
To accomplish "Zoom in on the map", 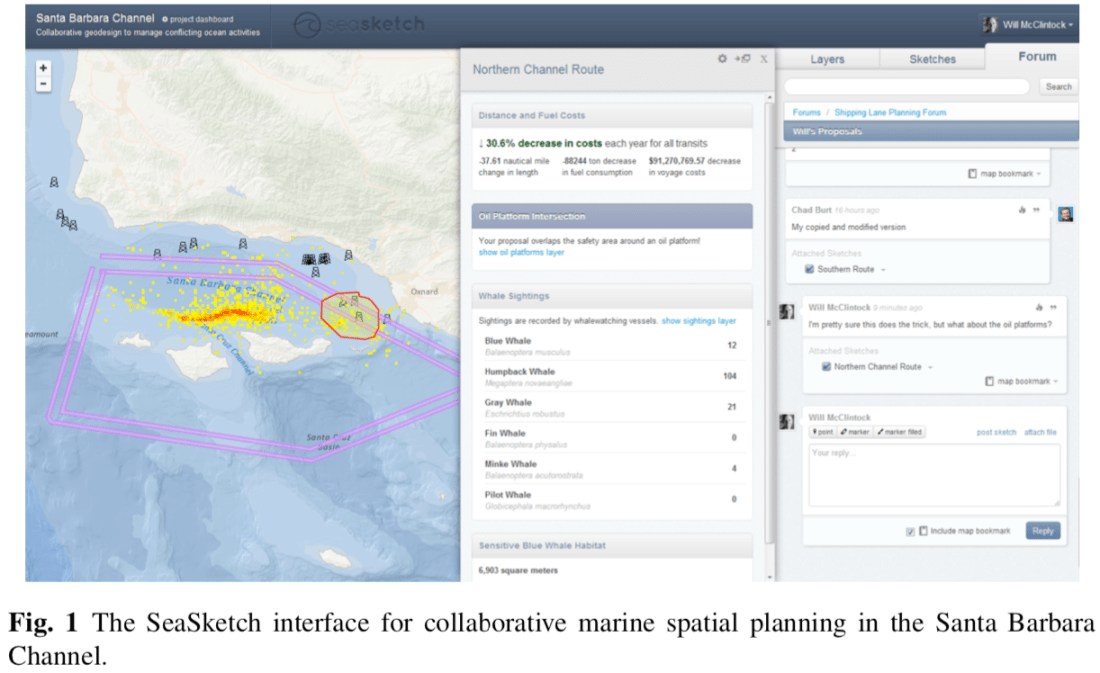I will tap(43, 68).
